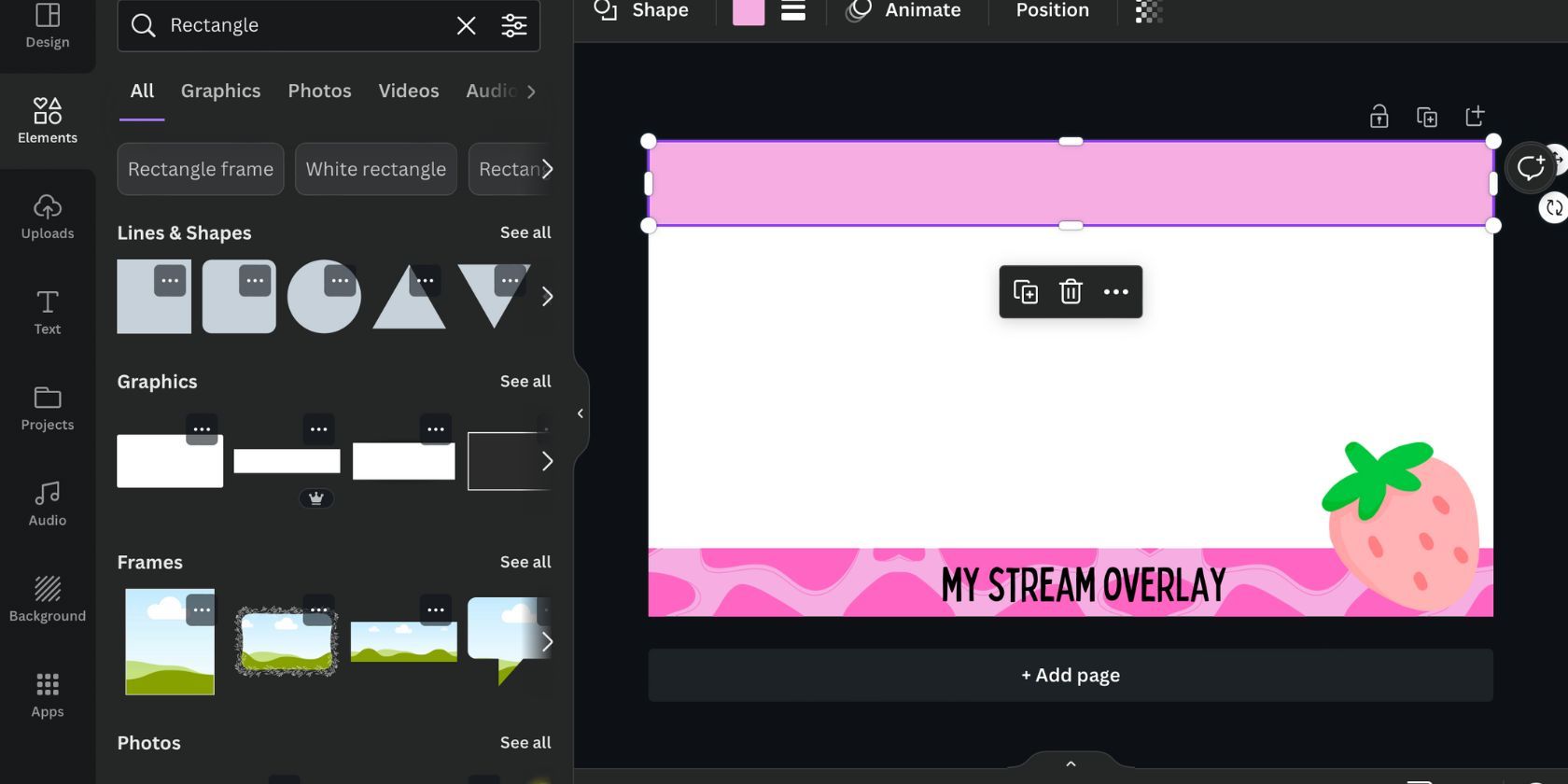This screenshot has width=1568, height=784.
Task: Open the Apps panel
Action: [48, 695]
